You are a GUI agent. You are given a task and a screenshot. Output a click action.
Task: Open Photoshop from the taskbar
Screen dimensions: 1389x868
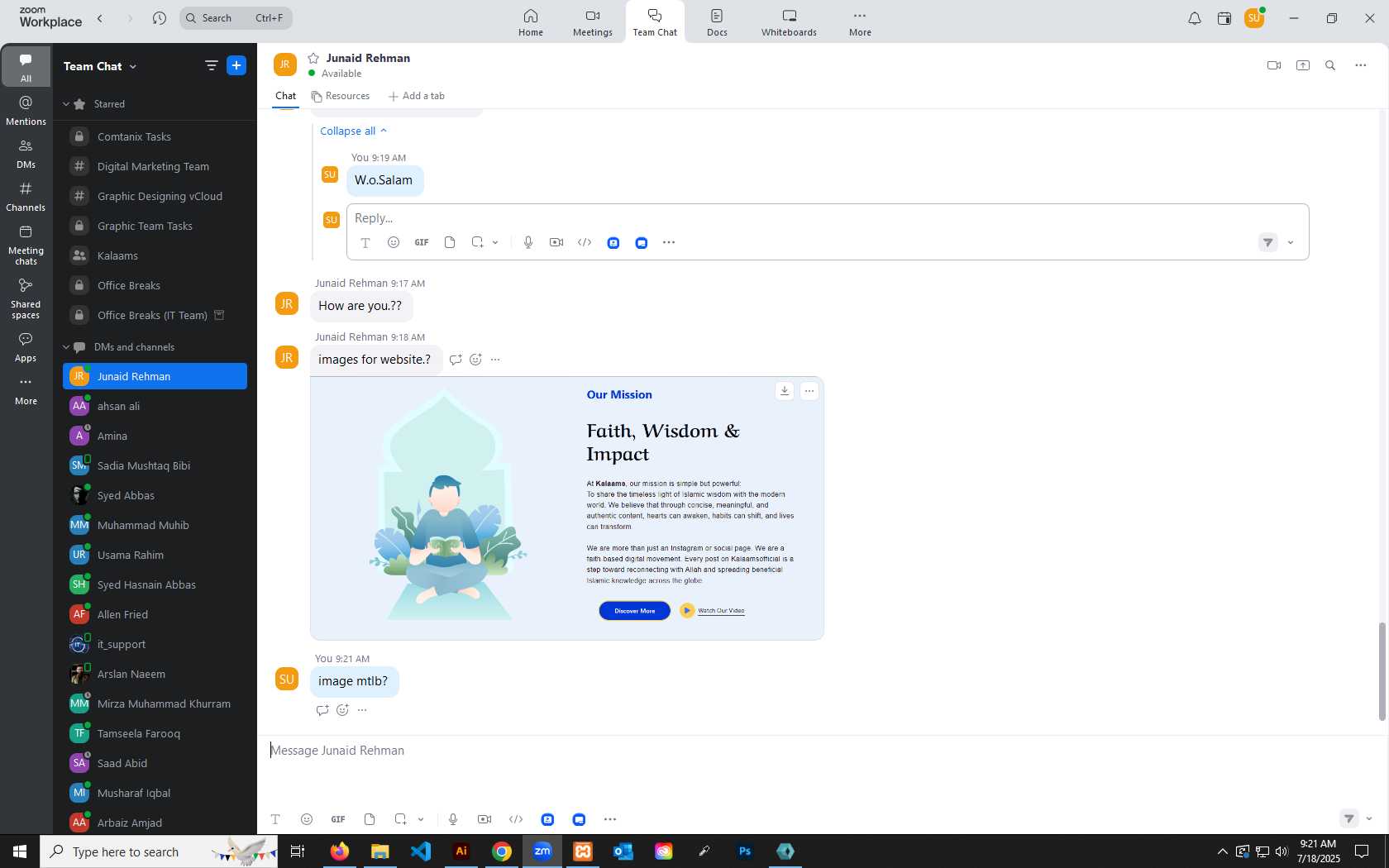click(745, 851)
